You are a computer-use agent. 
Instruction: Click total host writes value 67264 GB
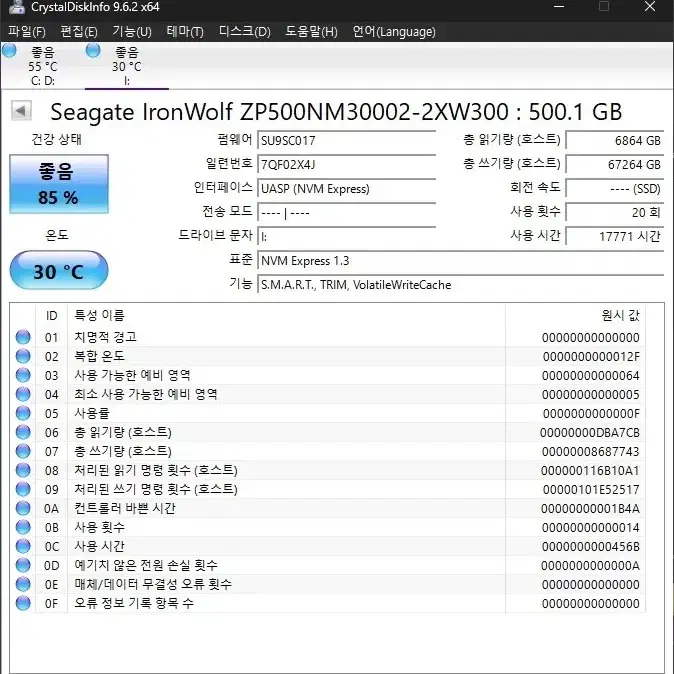click(615, 165)
